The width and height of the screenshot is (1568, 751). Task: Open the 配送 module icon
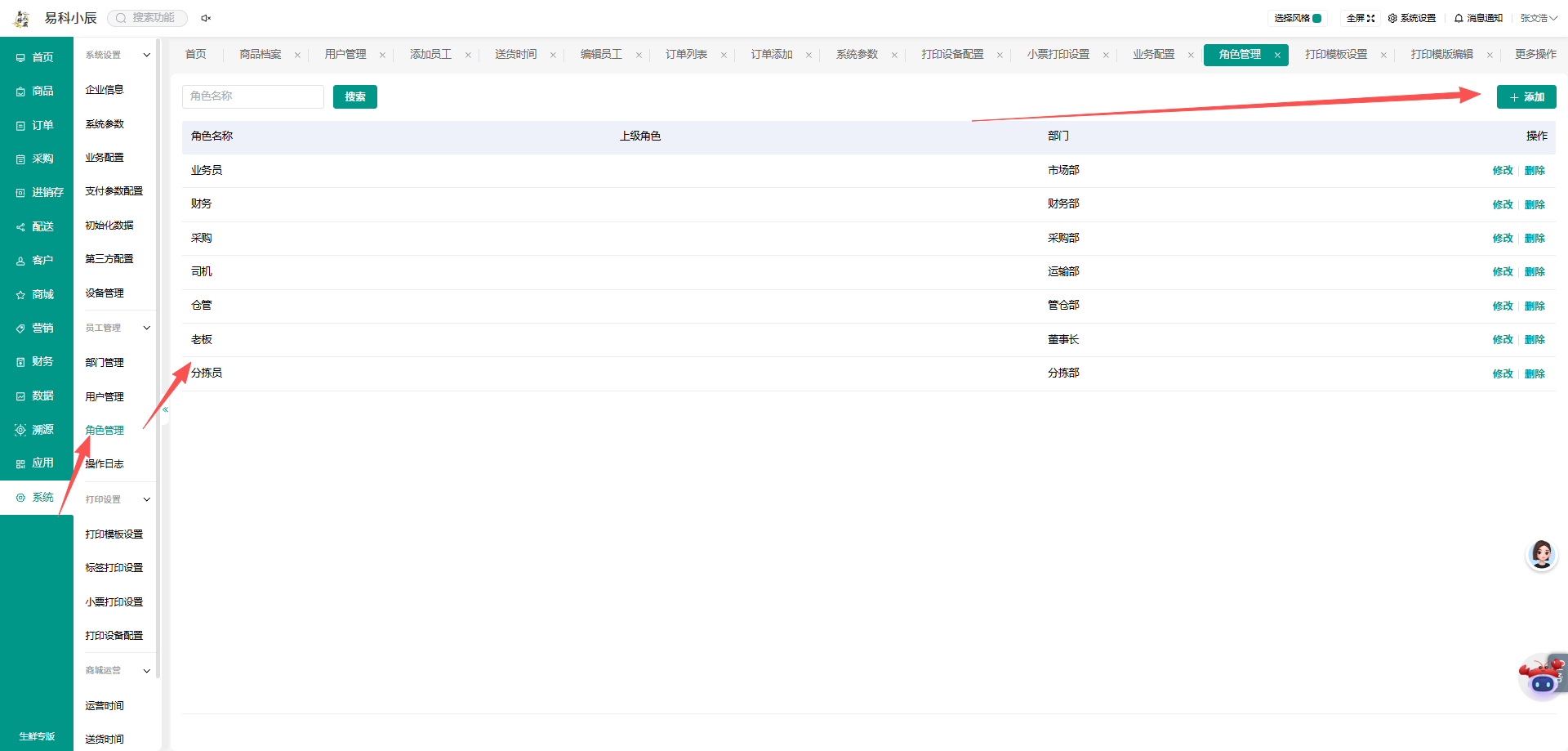(20, 227)
